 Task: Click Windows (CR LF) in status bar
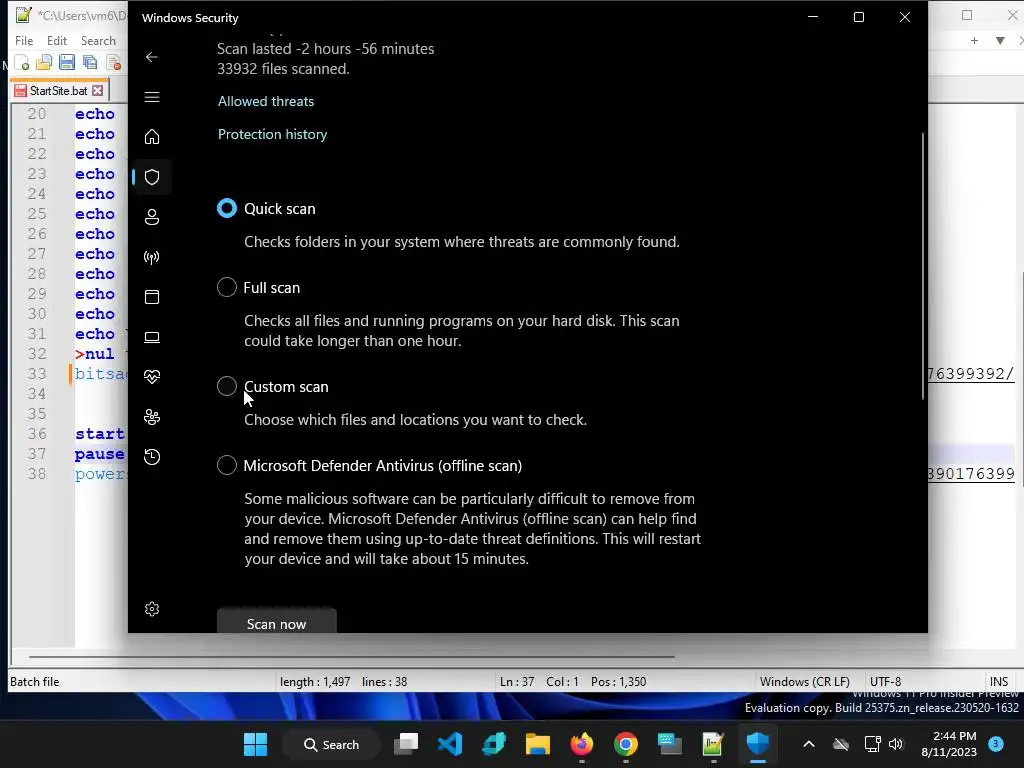coord(805,682)
